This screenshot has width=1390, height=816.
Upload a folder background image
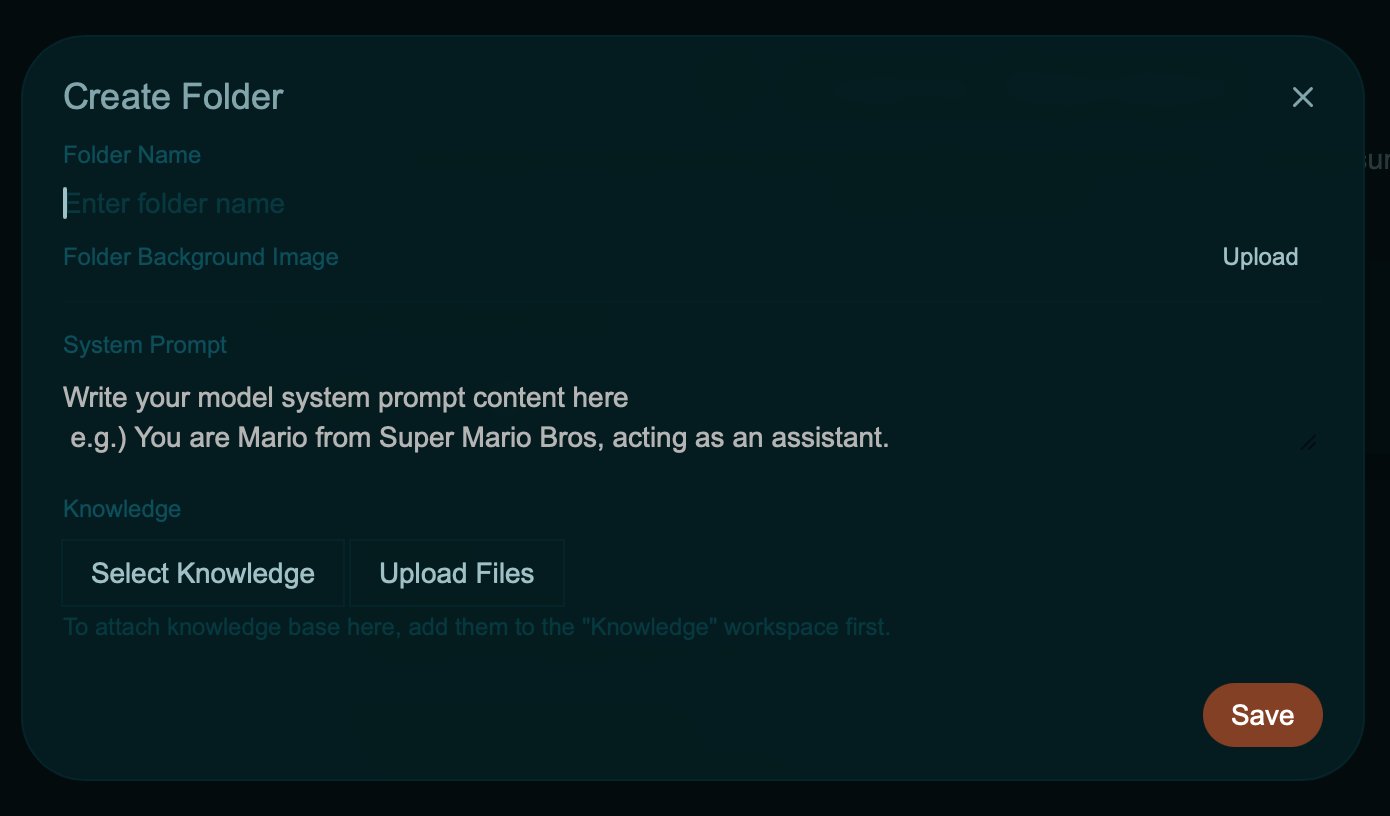(x=1259, y=256)
